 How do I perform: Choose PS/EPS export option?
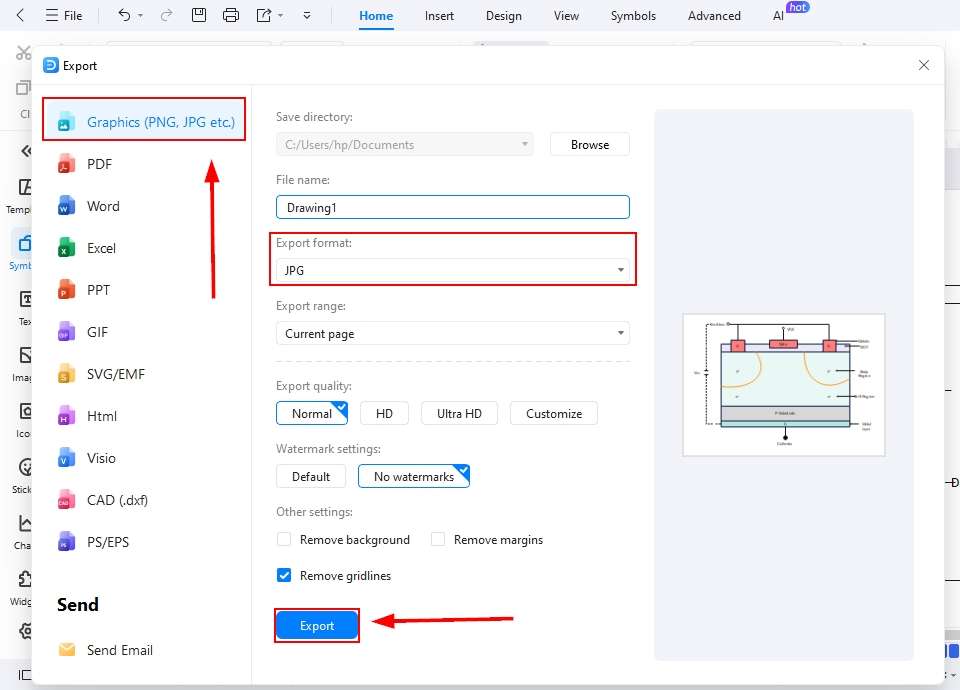pos(108,542)
